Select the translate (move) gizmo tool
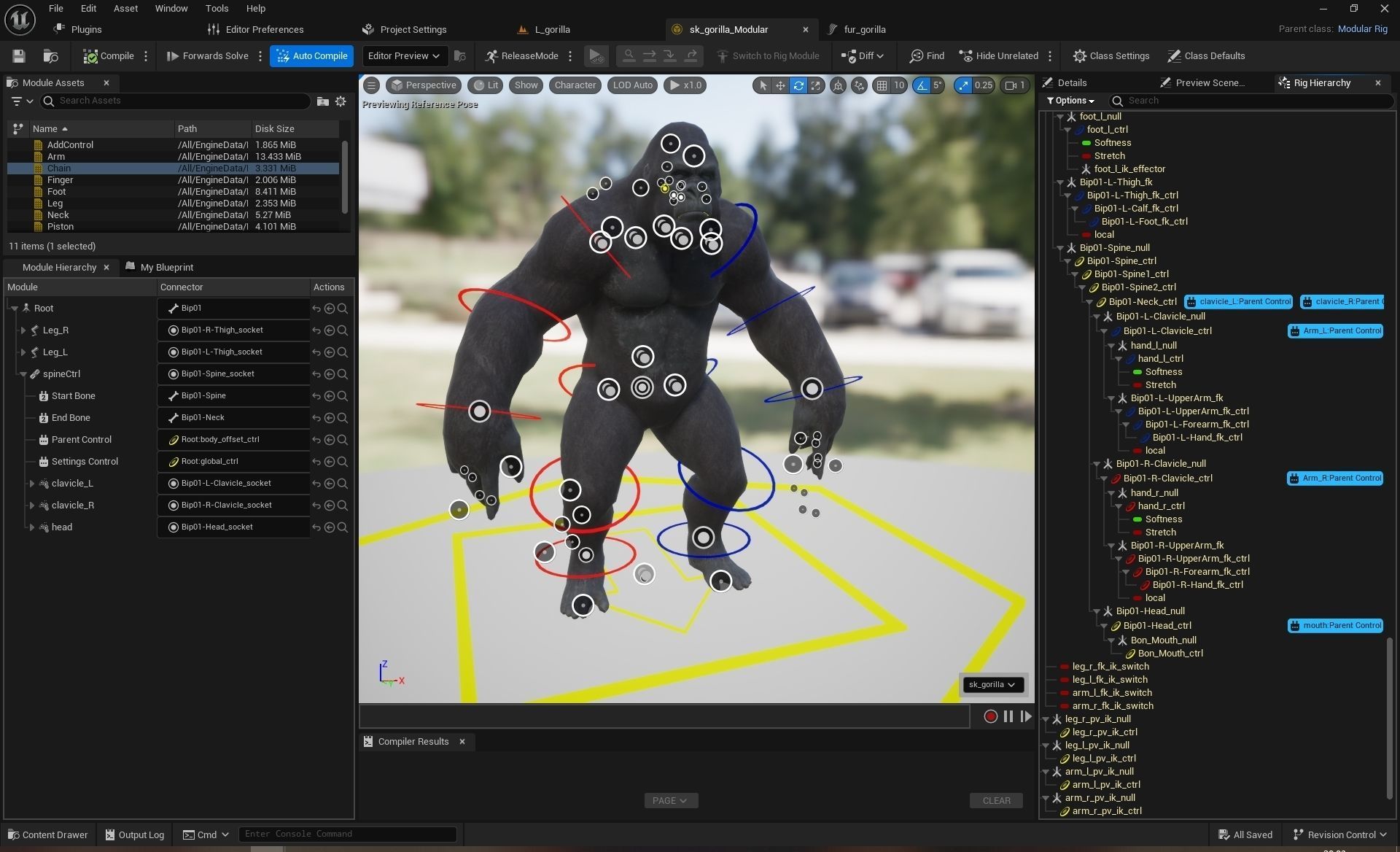 780,85
